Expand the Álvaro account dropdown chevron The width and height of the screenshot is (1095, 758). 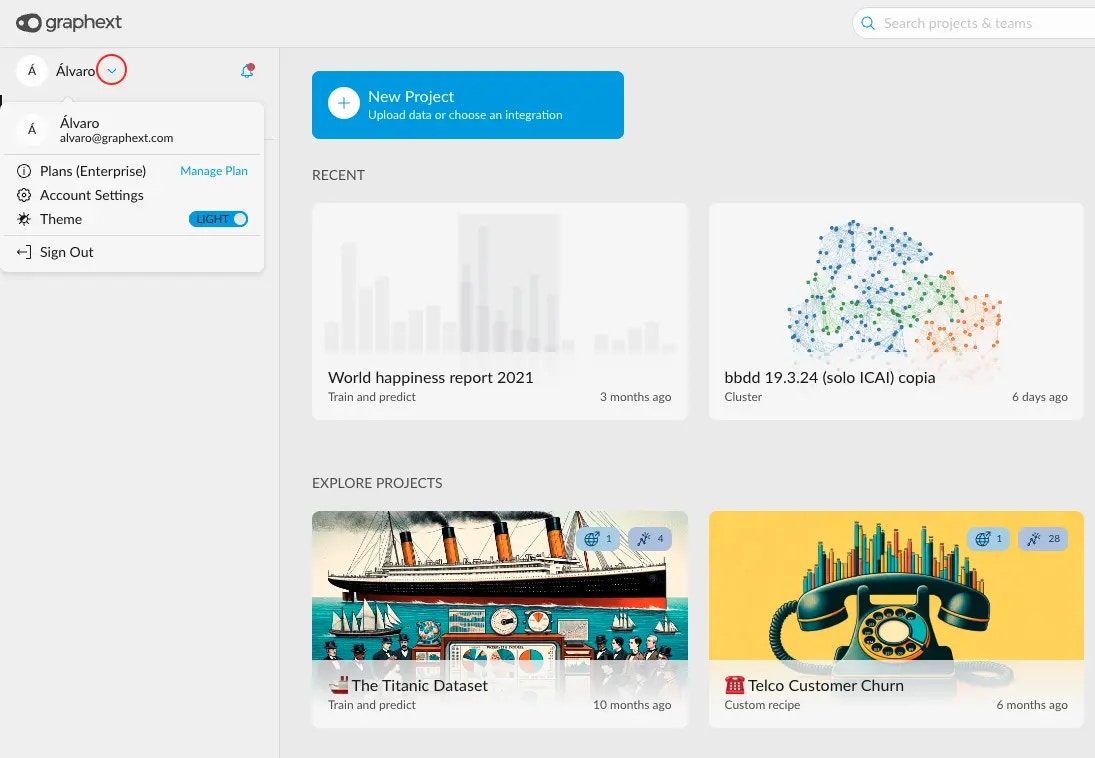point(111,70)
